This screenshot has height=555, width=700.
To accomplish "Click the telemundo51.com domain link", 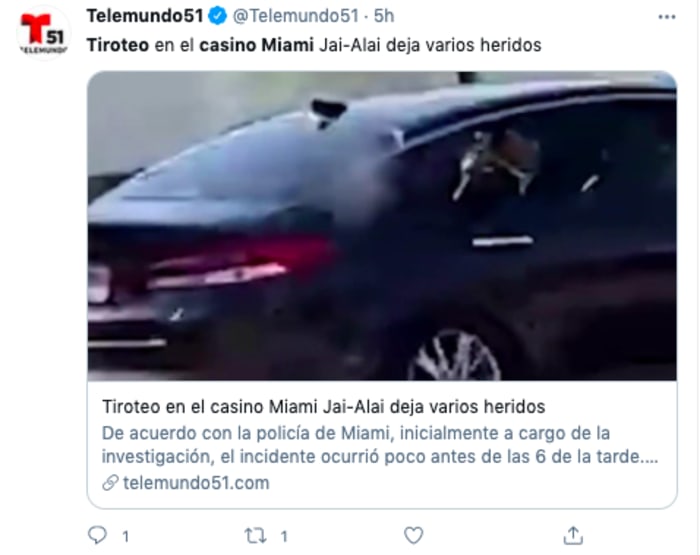I will coord(196,483).
